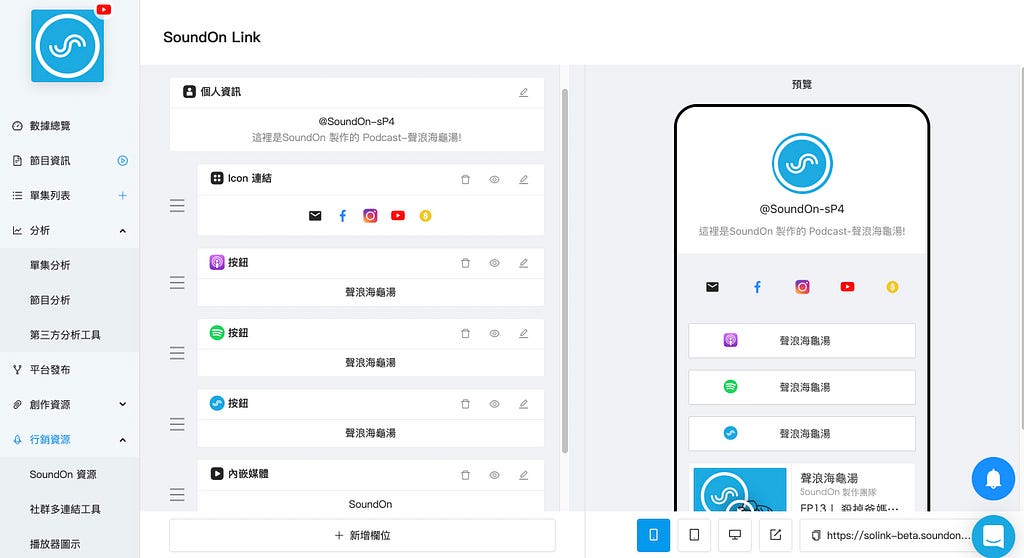Click YouTube icon in editor Icon 連結

[x=398, y=216]
